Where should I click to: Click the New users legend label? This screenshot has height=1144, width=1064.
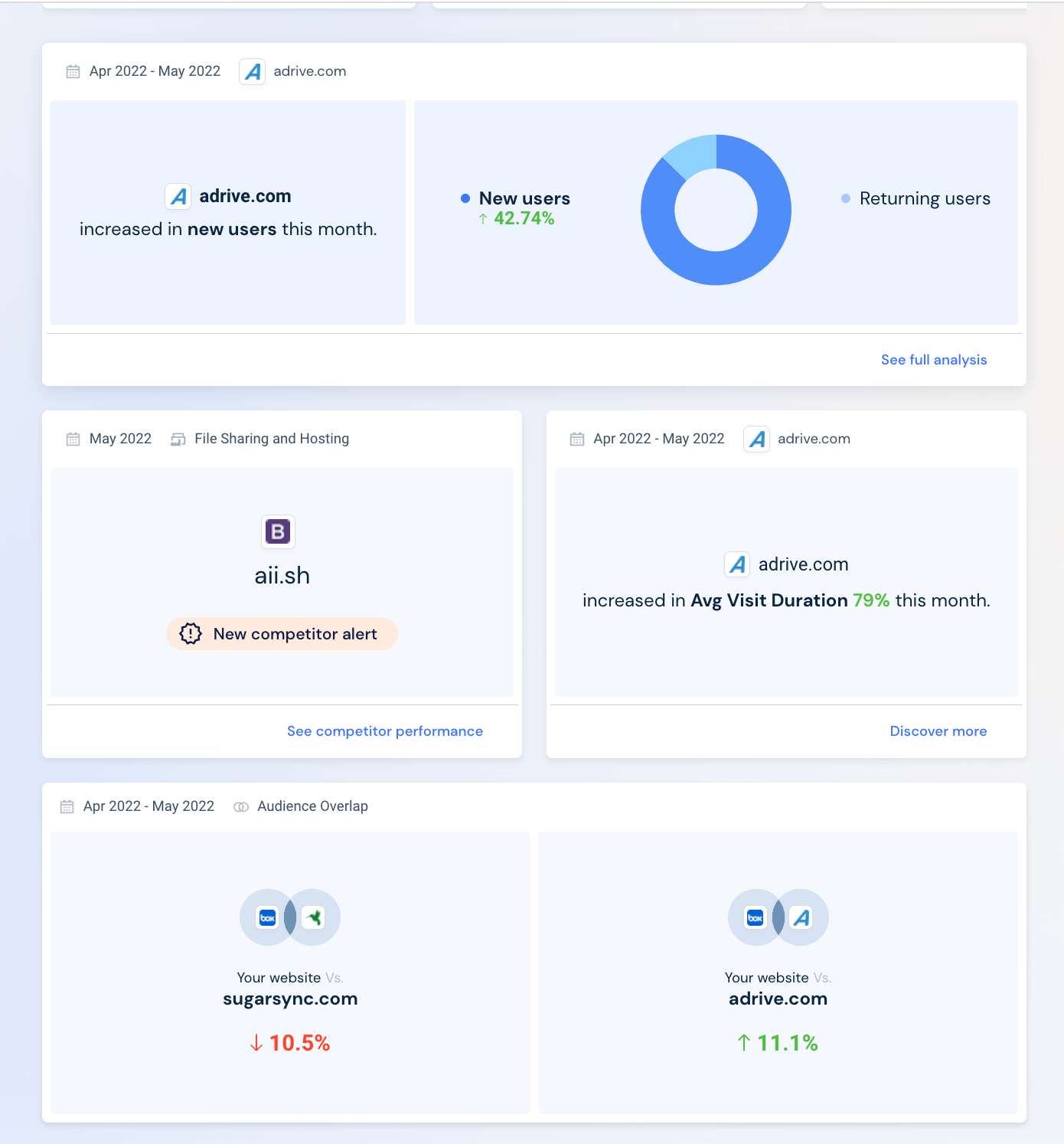point(524,198)
